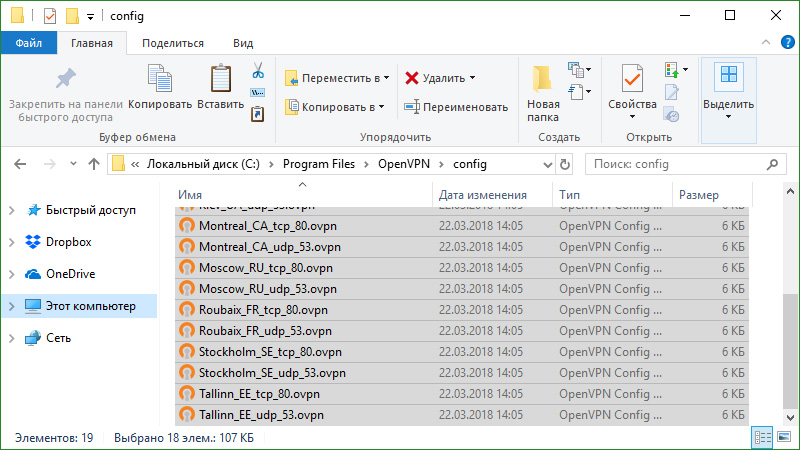Viewport: 800px width, 450px height.
Task: Open the Вид (View) ribbon tab
Action: pos(242,43)
